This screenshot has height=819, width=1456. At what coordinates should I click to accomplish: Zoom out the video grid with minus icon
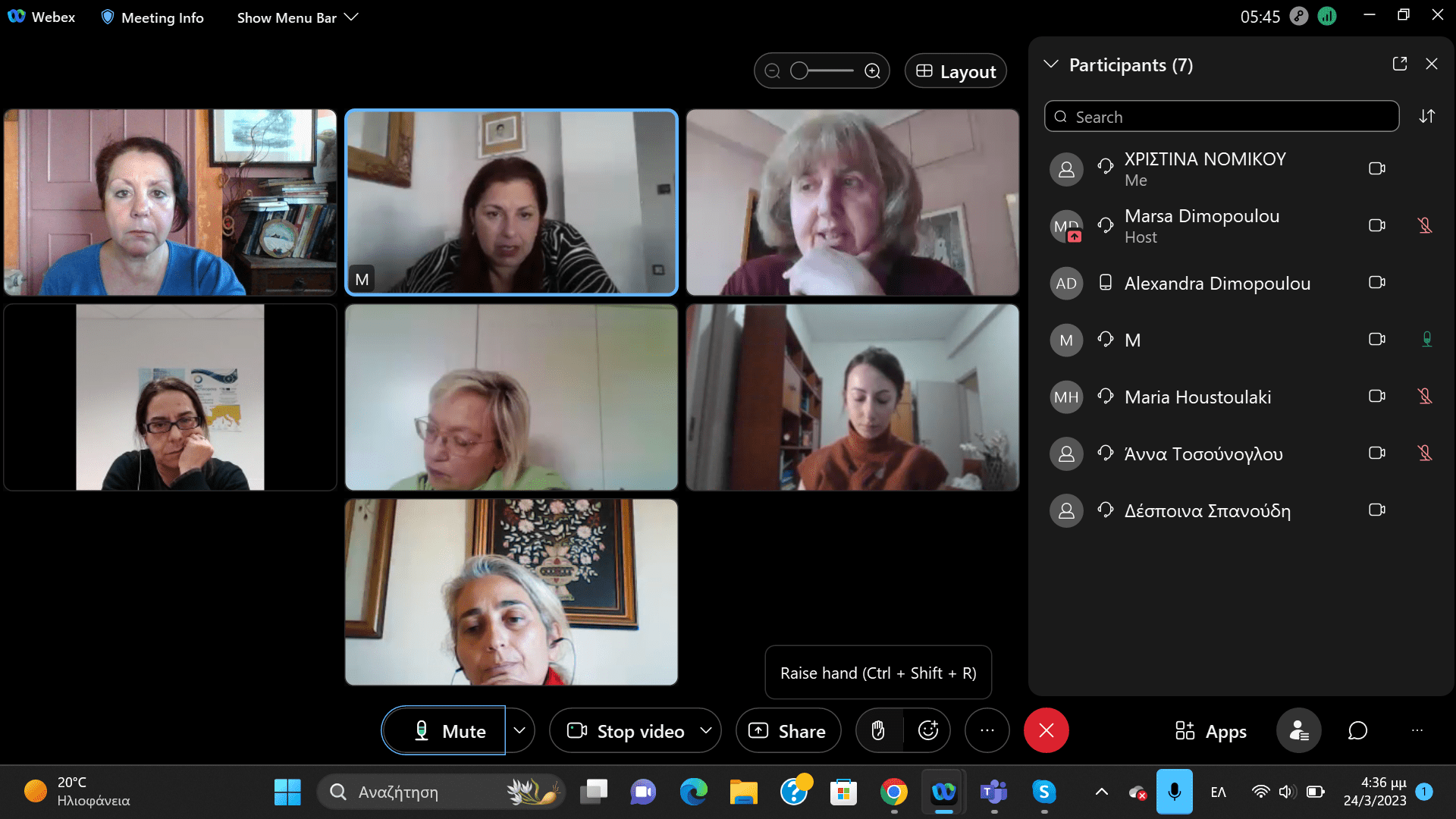pyautogui.click(x=772, y=71)
